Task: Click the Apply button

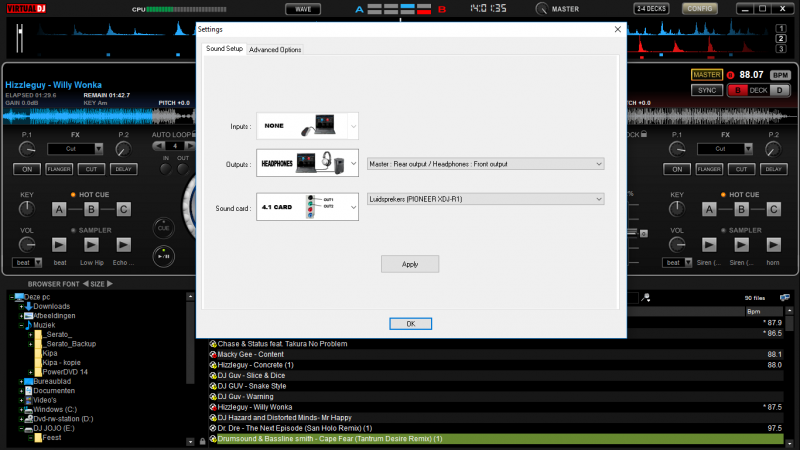Action: coord(410,264)
